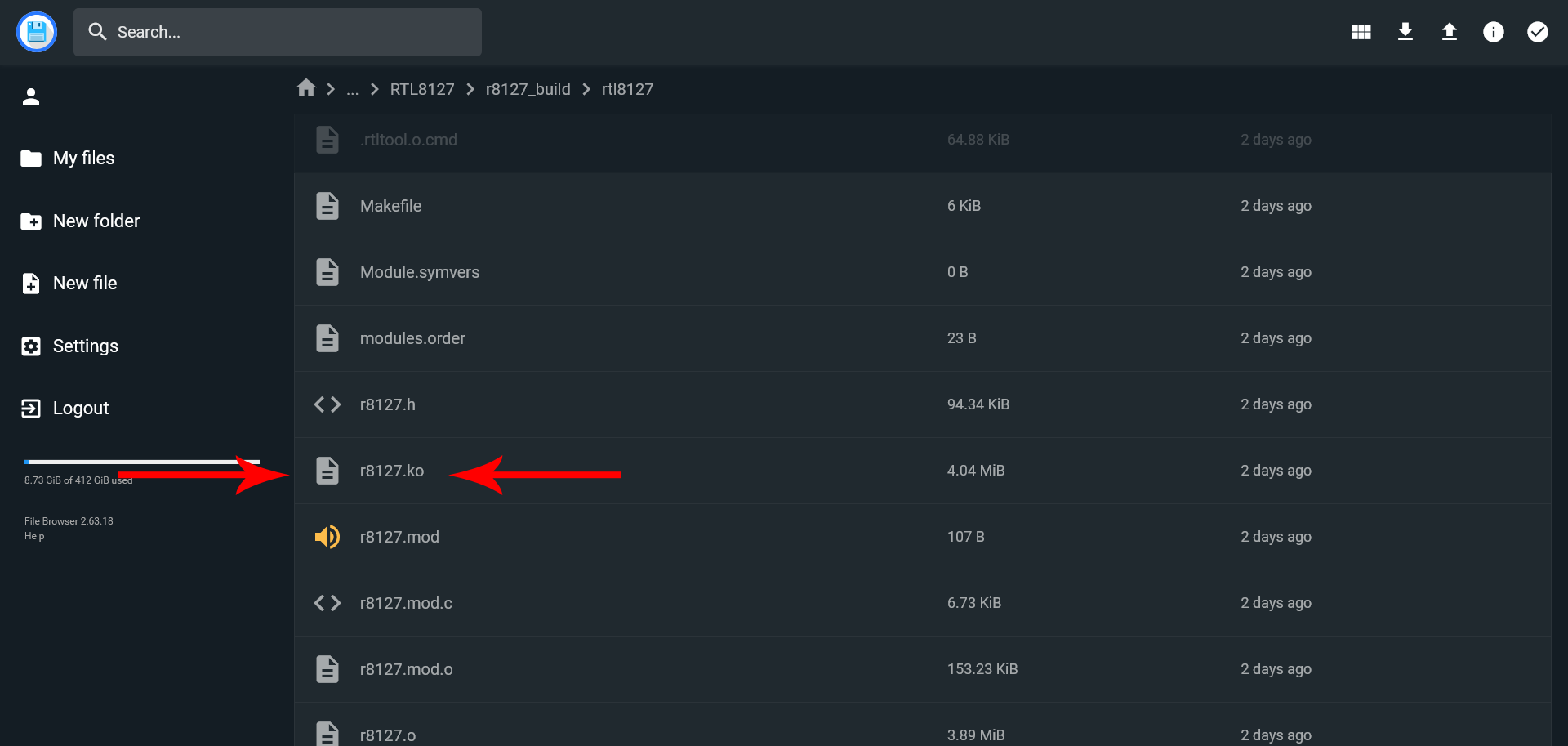The width and height of the screenshot is (1568, 746).
Task: Click the 153.23 KiB size value
Action: pos(982,669)
